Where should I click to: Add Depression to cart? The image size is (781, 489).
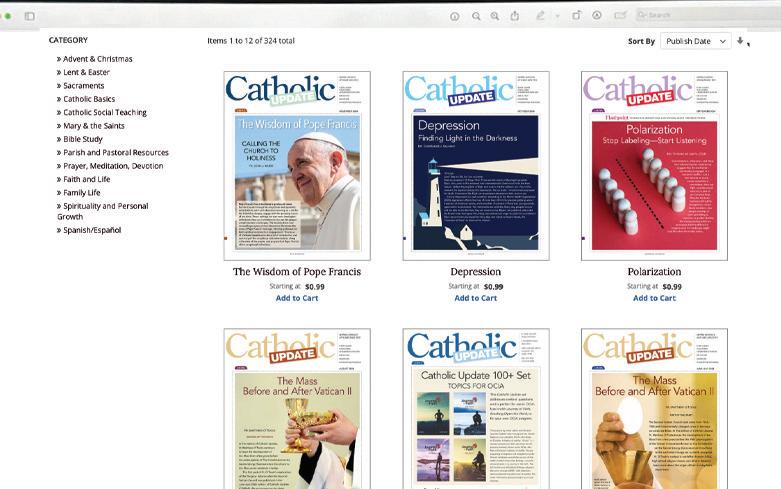(476, 298)
